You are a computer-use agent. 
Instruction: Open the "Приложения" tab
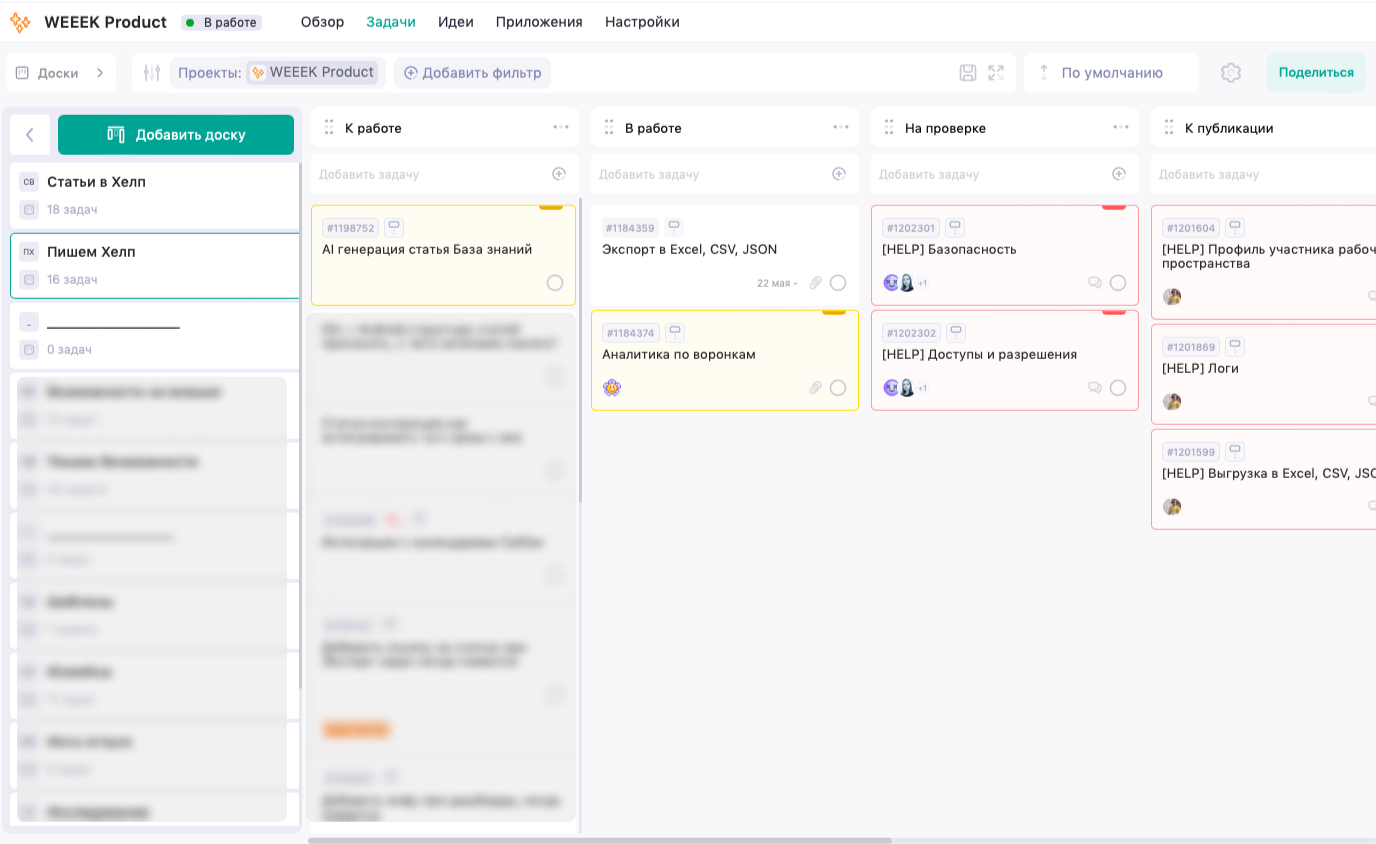click(539, 22)
